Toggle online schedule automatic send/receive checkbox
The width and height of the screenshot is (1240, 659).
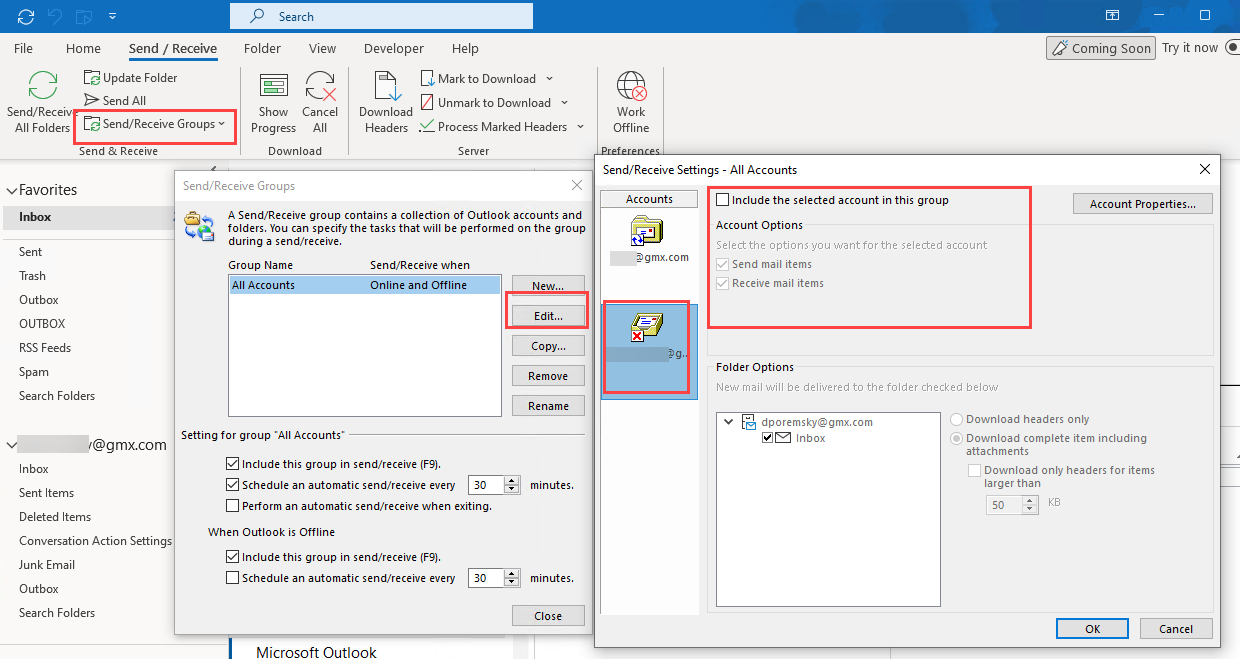[233, 485]
